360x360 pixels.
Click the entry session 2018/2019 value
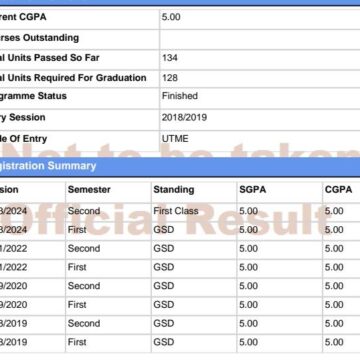coord(184,117)
